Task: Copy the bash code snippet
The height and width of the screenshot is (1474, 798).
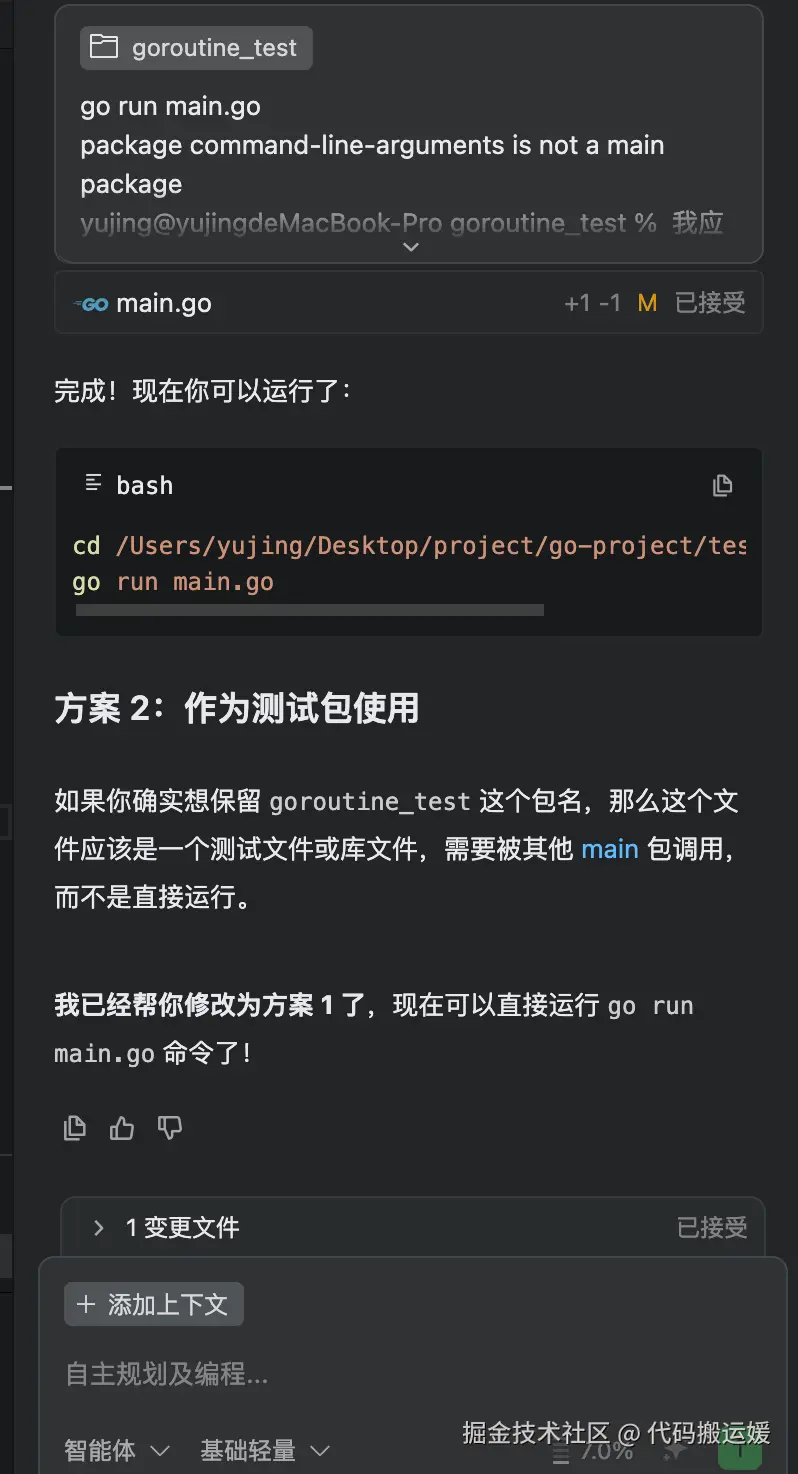Action: [x=722, y=485]
